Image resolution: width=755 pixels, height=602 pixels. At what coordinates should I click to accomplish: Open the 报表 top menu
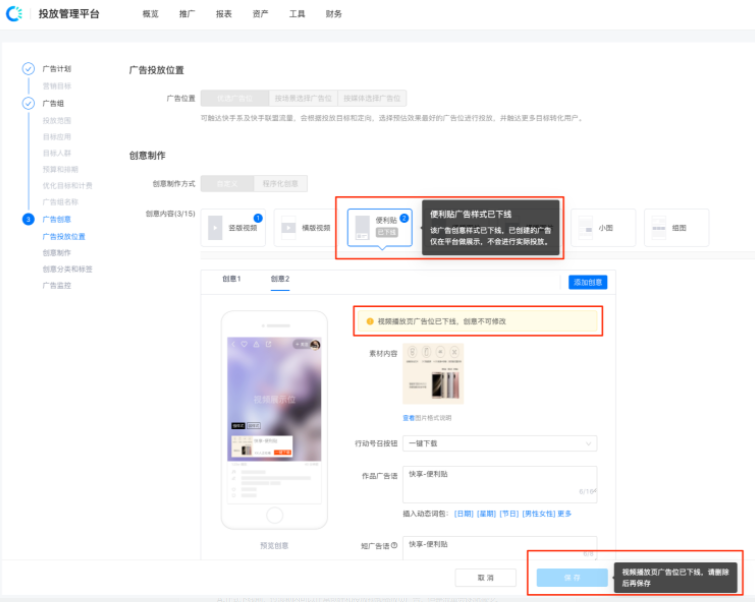coord(223,14)
